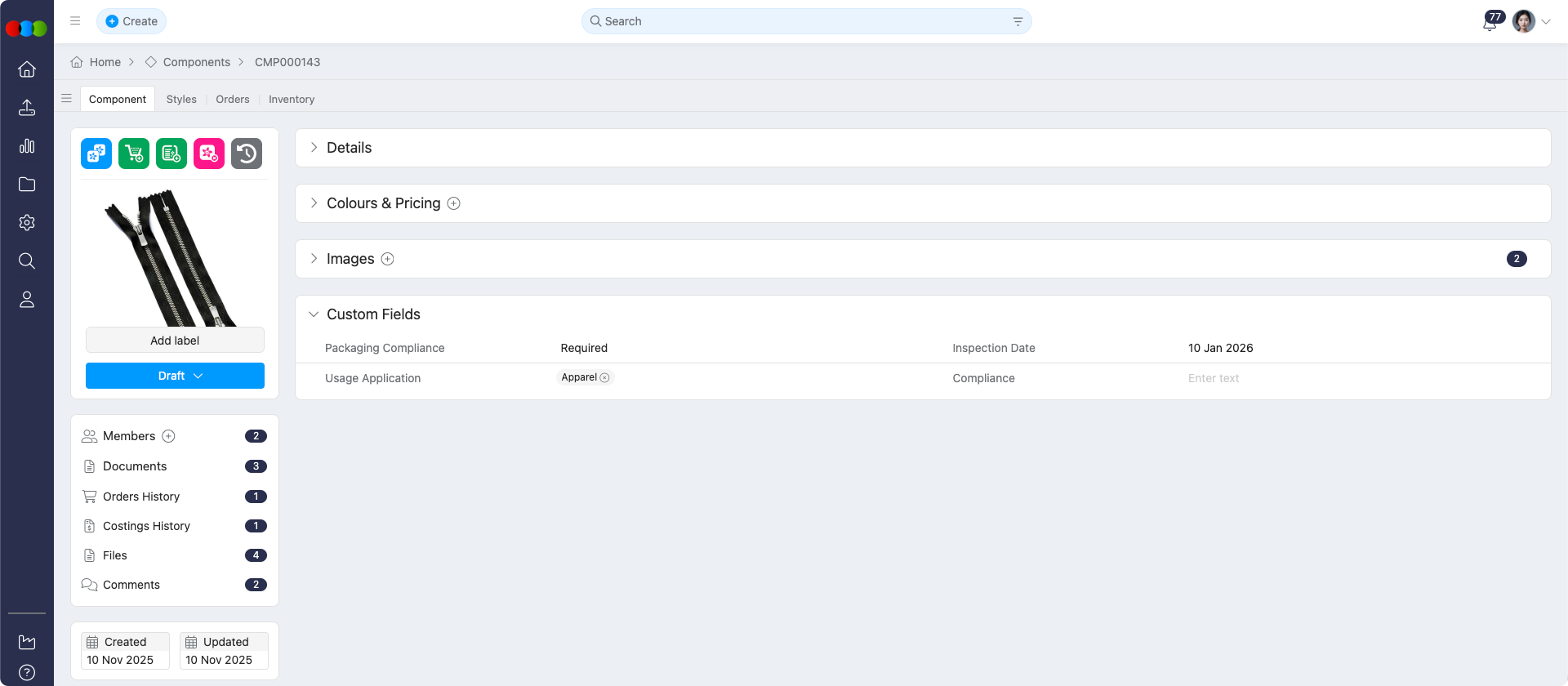The image size is (1568, 686).
Task: Focus the top Search field
Action: tap(806, 21)
